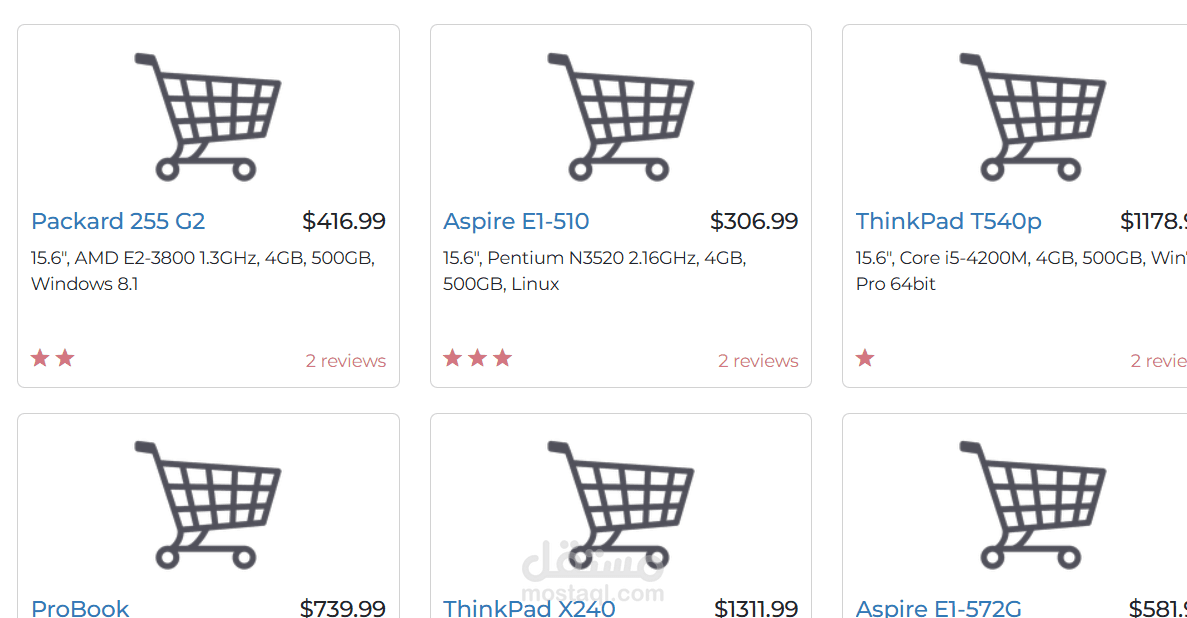Click the two-star rating of Packard 255 G2
The width and height of the screenshot is (1187, 618).
53,357
